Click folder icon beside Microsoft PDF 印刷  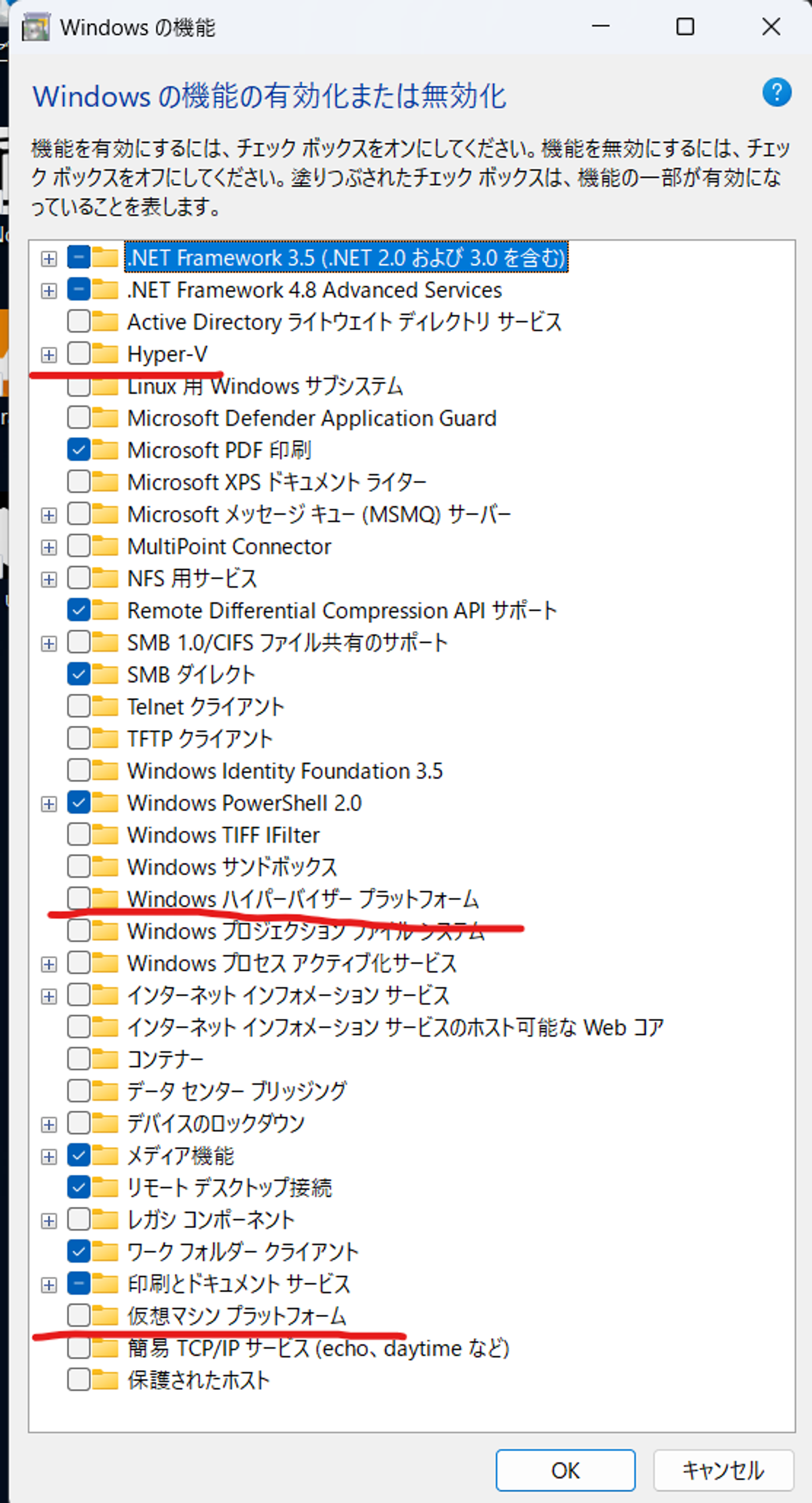pos(105,449)
